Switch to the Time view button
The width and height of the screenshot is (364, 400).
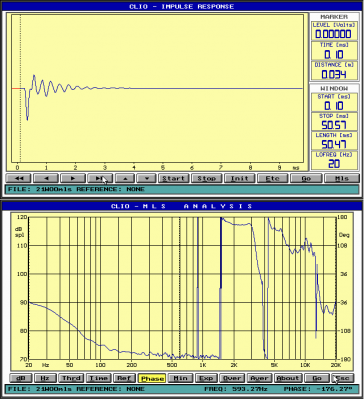point(99,378)
